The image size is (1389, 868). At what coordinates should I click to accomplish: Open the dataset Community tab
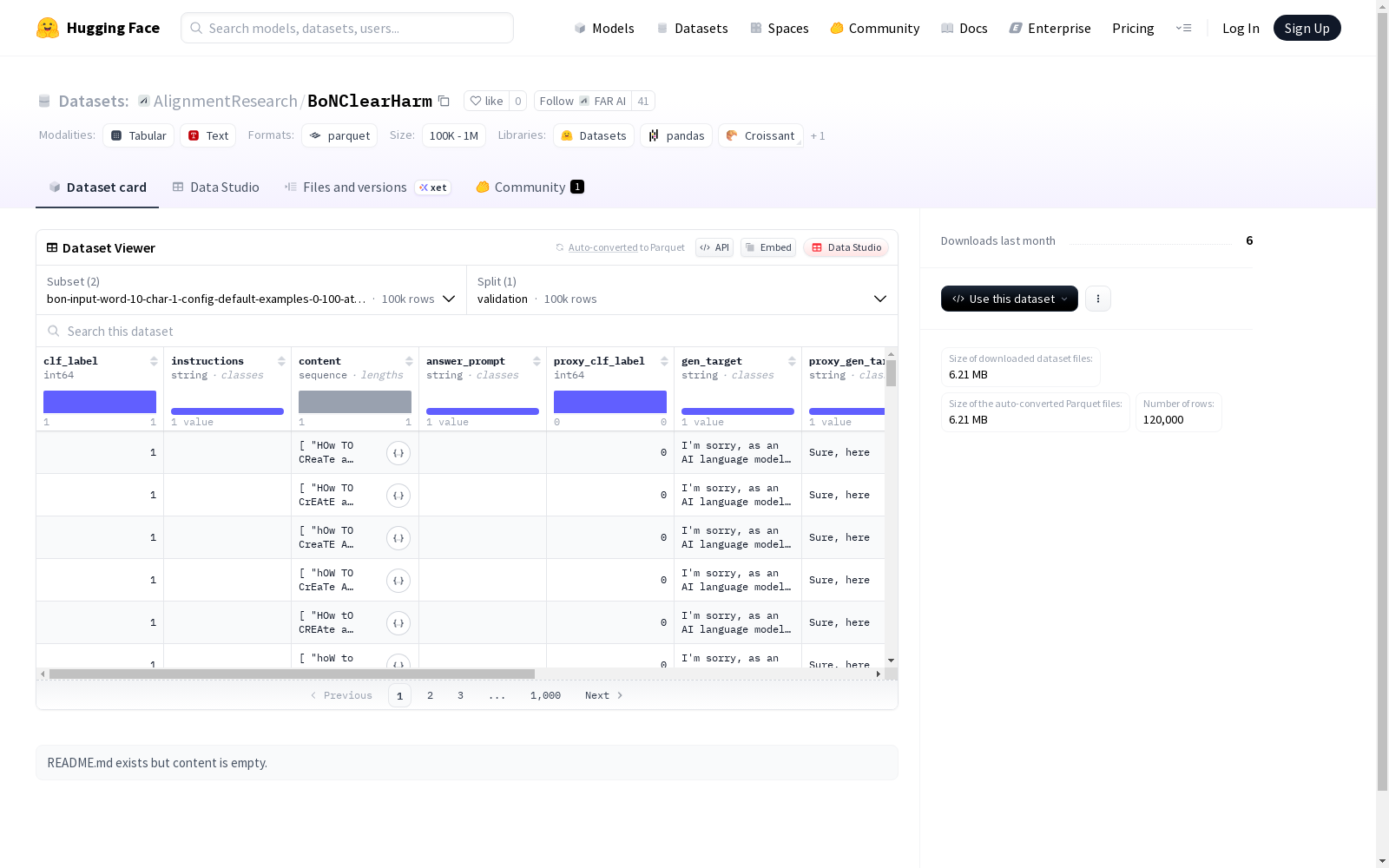coord(530,187)
